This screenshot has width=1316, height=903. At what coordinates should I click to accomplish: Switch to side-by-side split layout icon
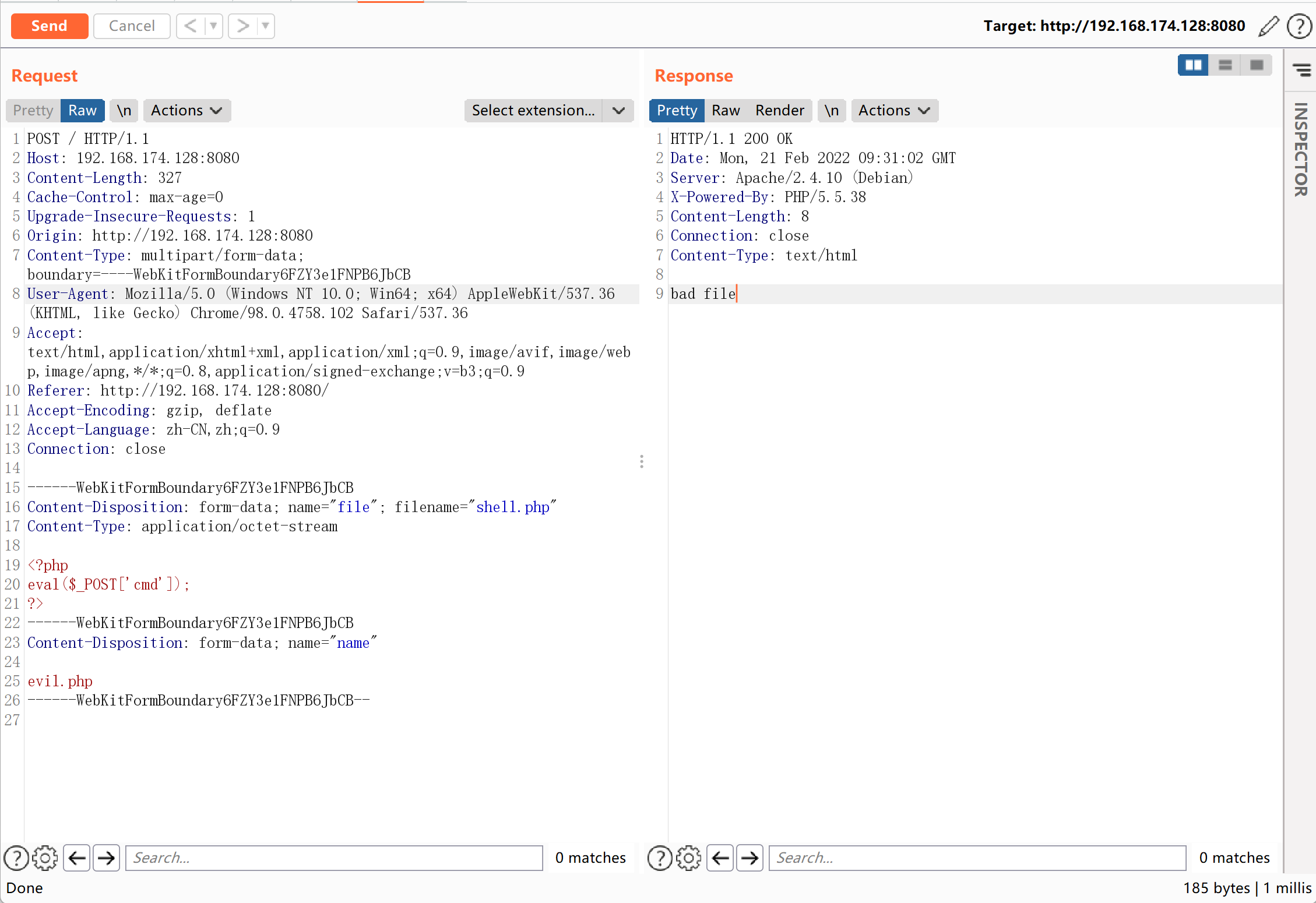pos(1193,65)
